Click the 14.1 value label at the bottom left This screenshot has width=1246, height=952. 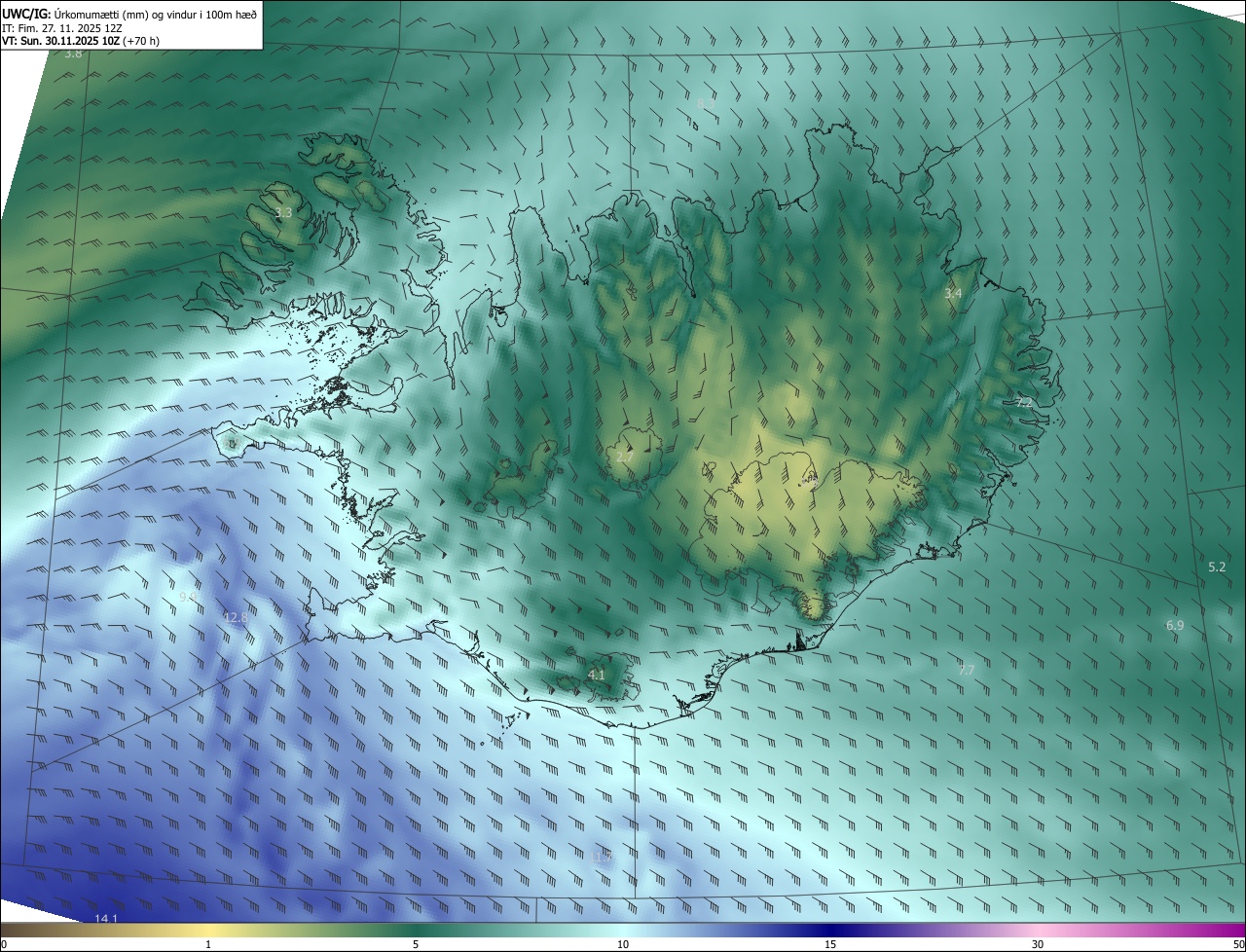coord(106,919)
